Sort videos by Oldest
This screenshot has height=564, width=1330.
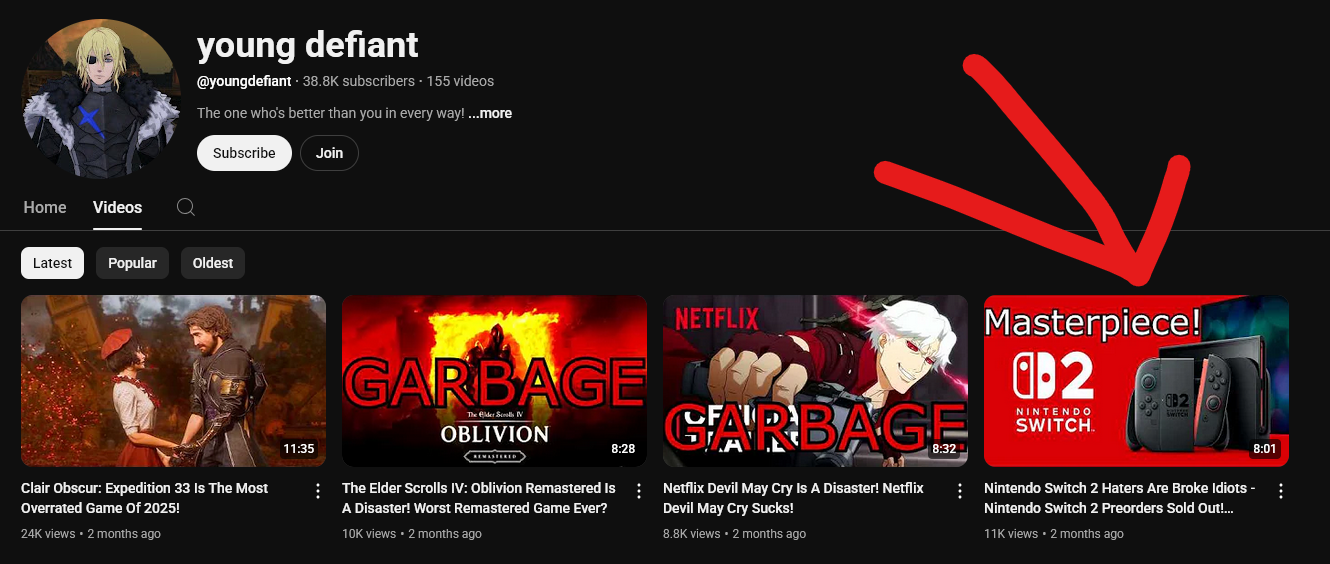pyautogui.click(x=213, y=263)
